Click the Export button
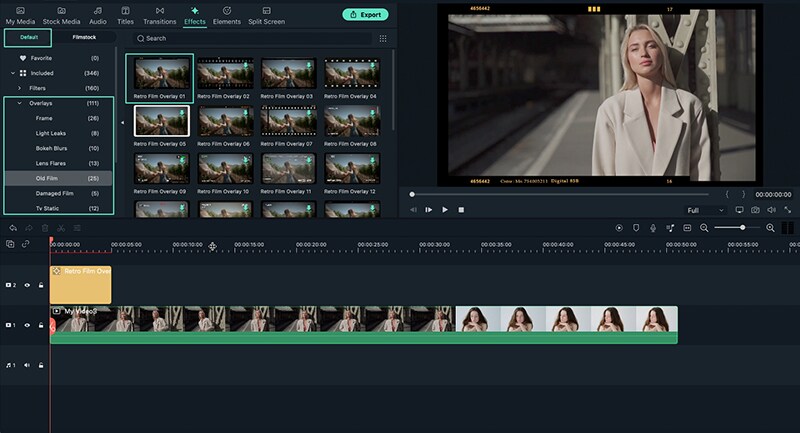 365,14
